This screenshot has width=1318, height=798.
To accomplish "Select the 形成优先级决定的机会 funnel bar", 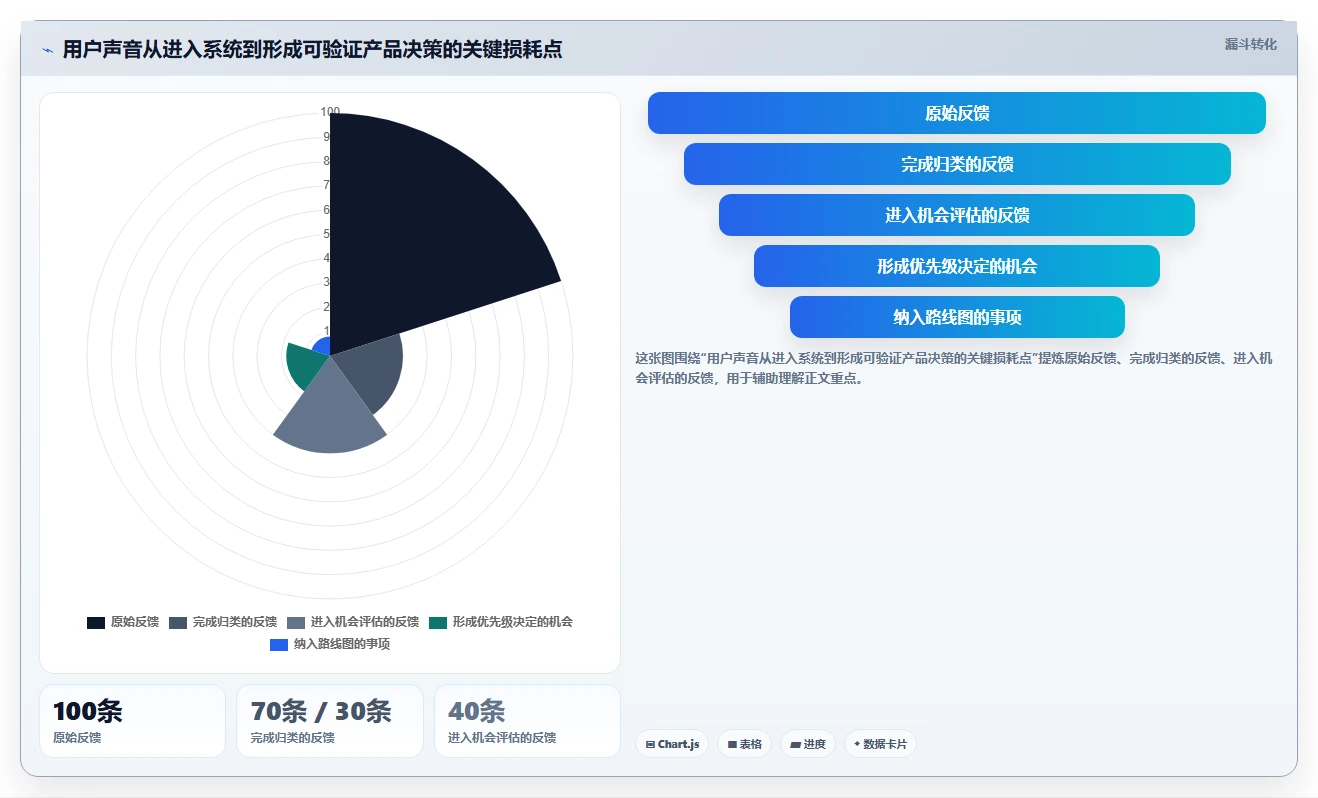I will click(957, 266).
